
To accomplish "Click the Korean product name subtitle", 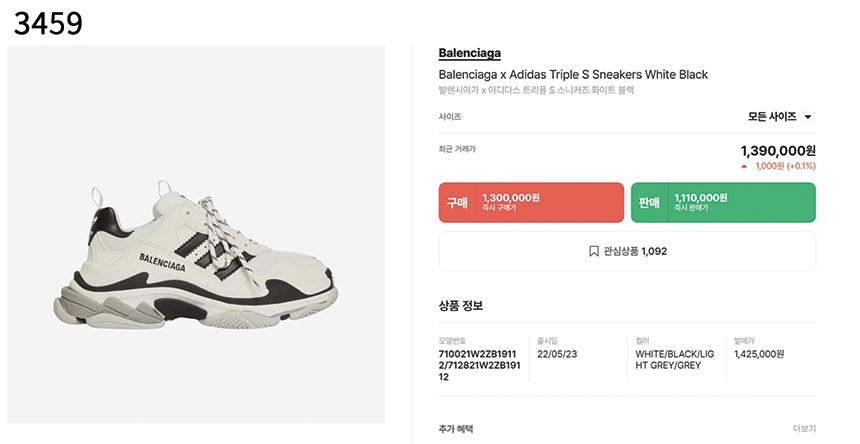I will click(536, 90).
